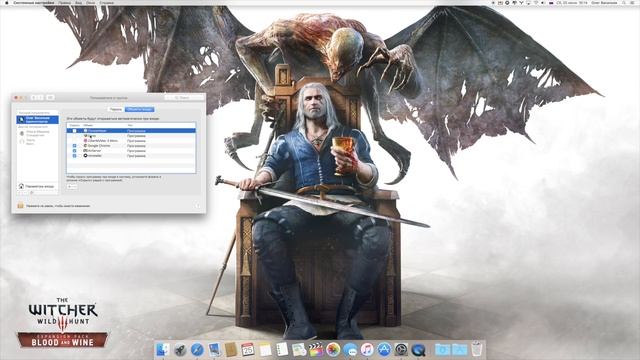
Task: Click the back navigation arrow in preferences window
Action: click(x=34, y=98)
